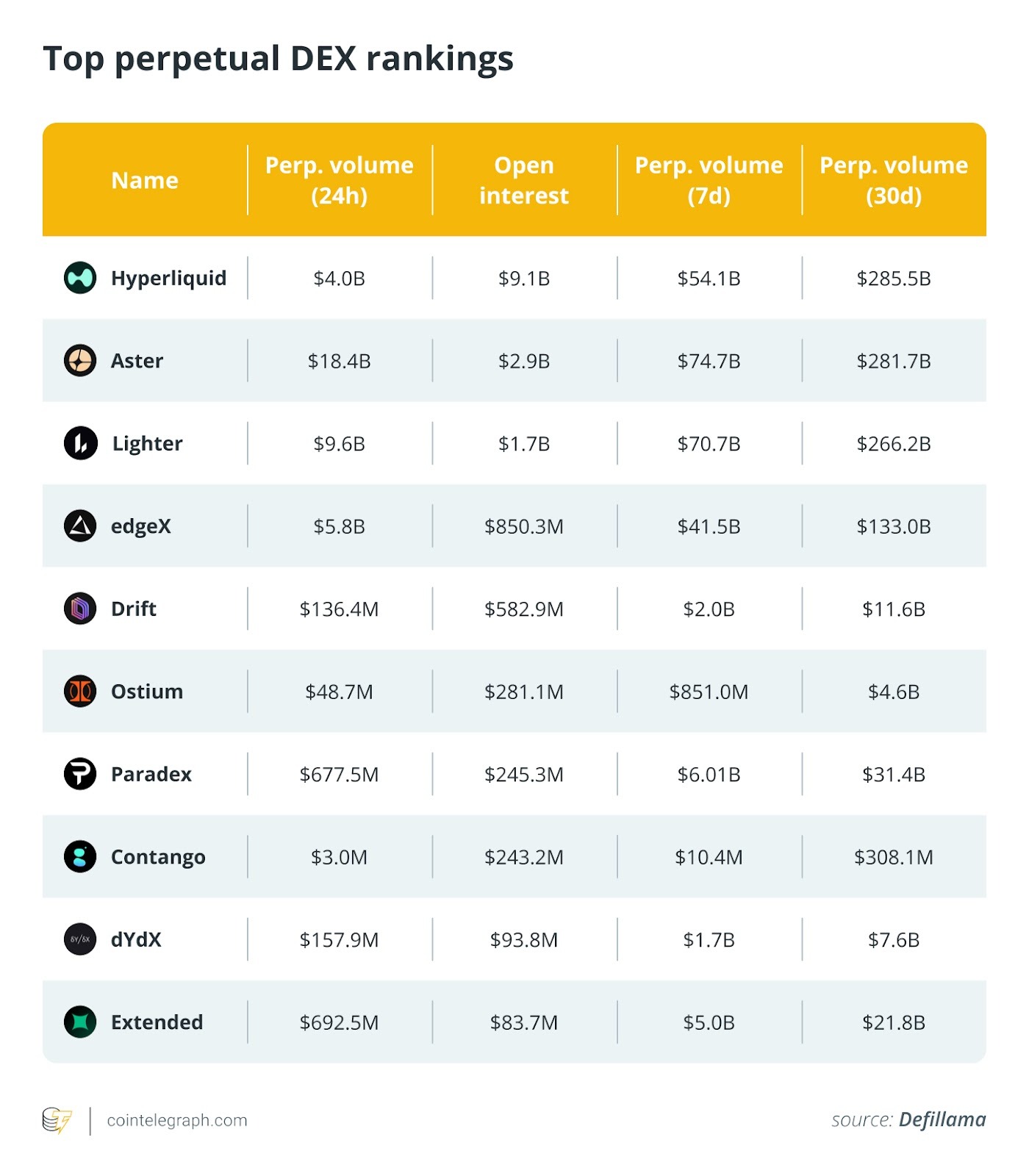Screen dimensions: 1029x1176
Task: Click the dYdX logo icon
Action: (80, 939)
